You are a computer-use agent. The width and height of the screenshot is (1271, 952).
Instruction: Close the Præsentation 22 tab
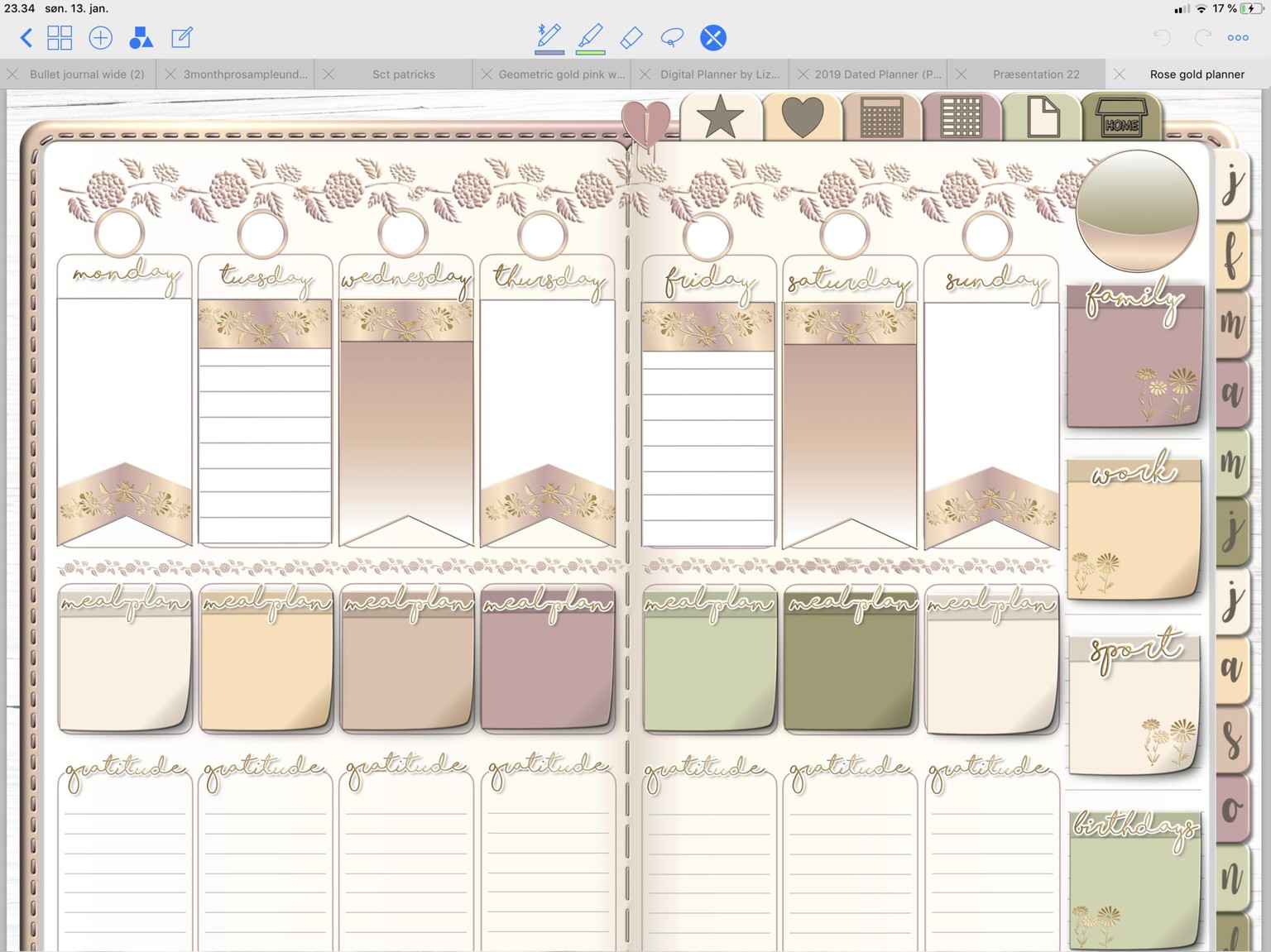961,74
